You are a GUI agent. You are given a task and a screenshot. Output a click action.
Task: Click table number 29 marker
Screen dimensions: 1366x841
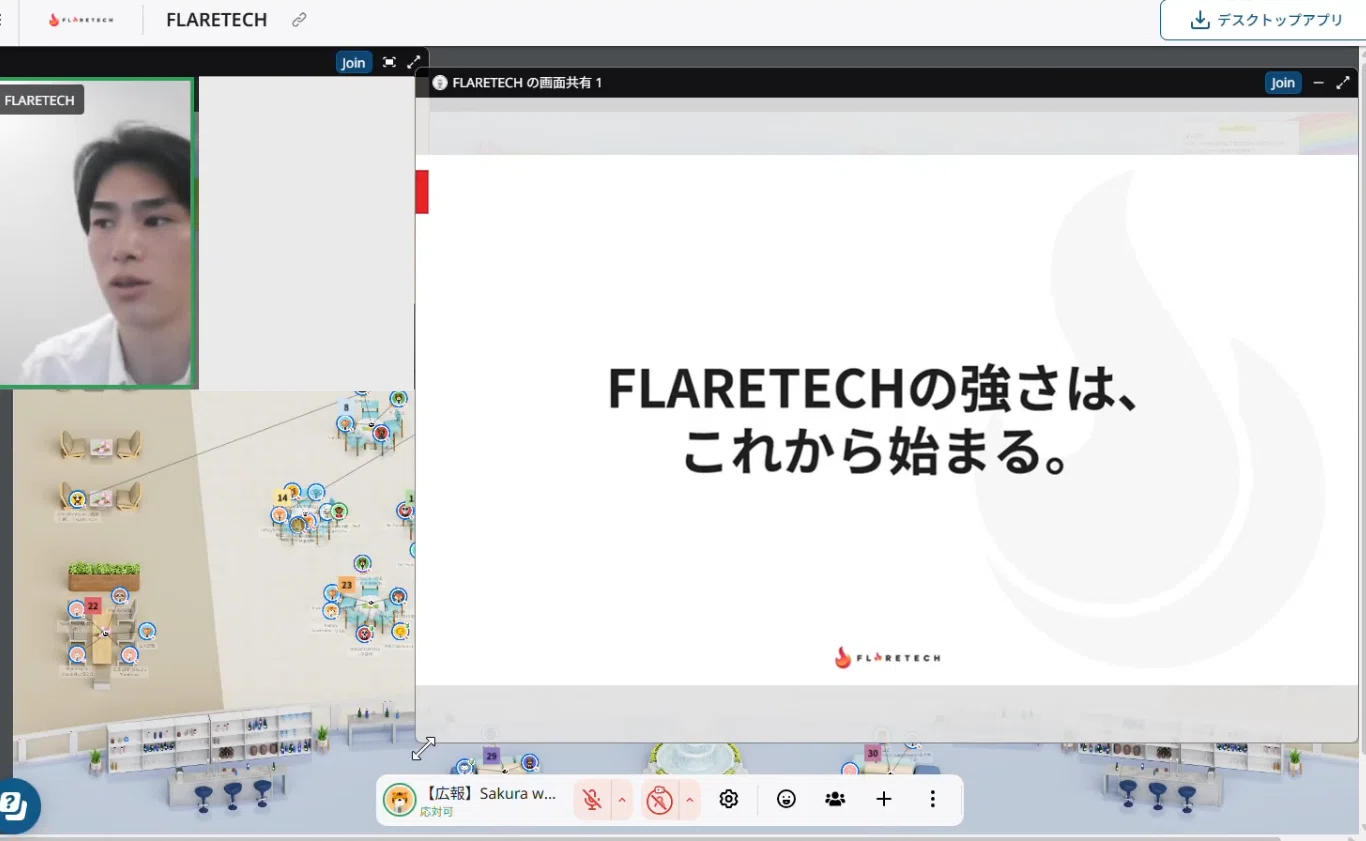(491, 756)
